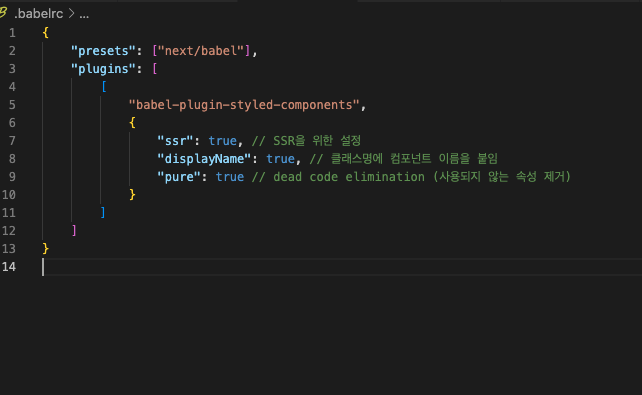
Task: Click the pink closing bracket on line 12
Action: (74, 231)
